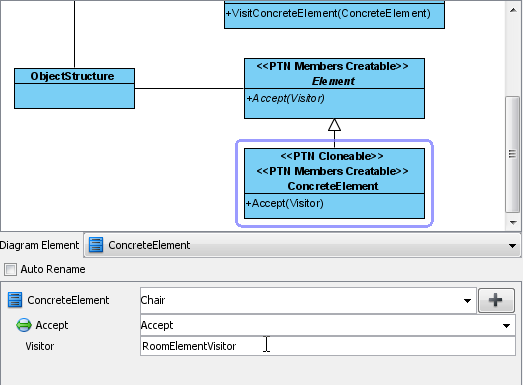Click the vertical scrollbar thumb
This screenshot has height=385, width=523.
pos(513,154)
